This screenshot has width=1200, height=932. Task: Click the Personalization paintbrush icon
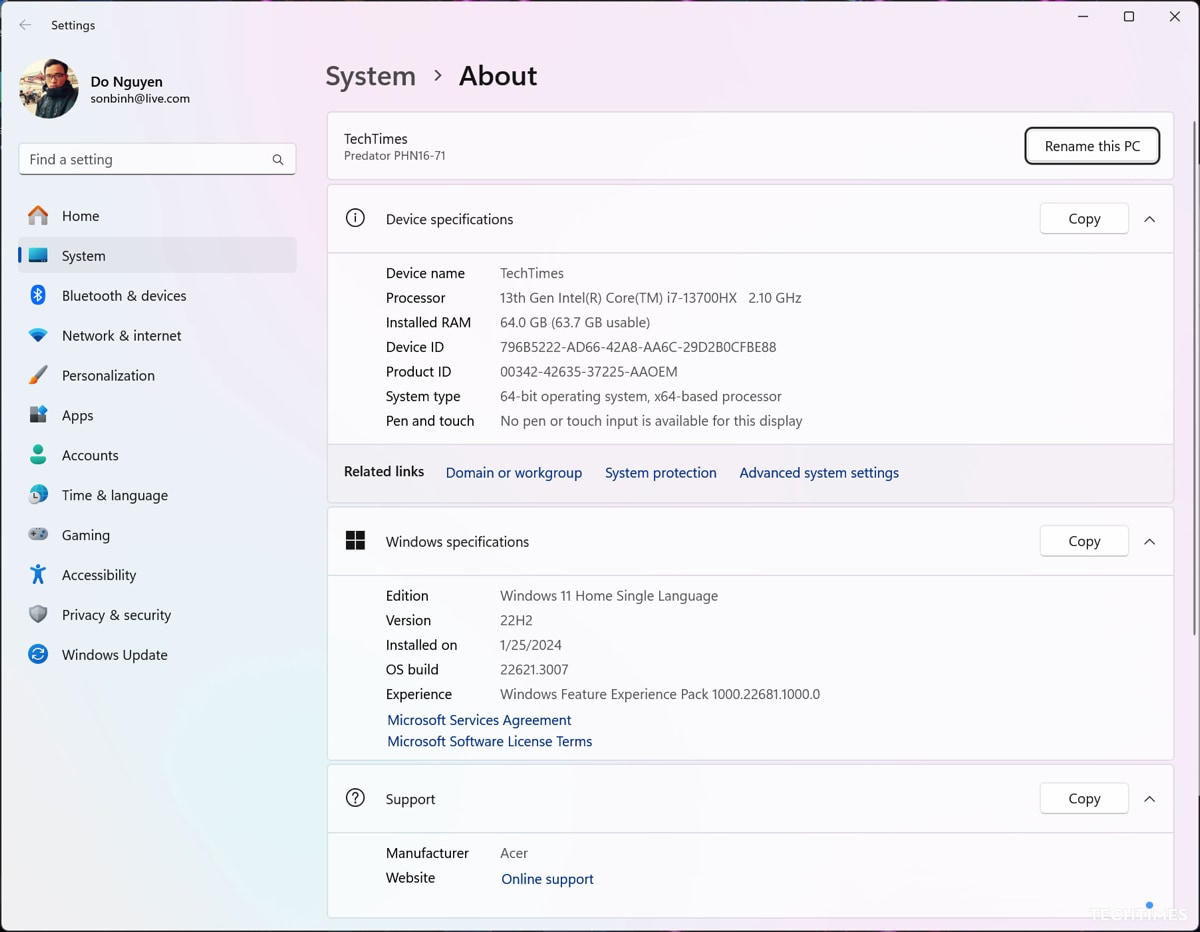tap(38, 375)
